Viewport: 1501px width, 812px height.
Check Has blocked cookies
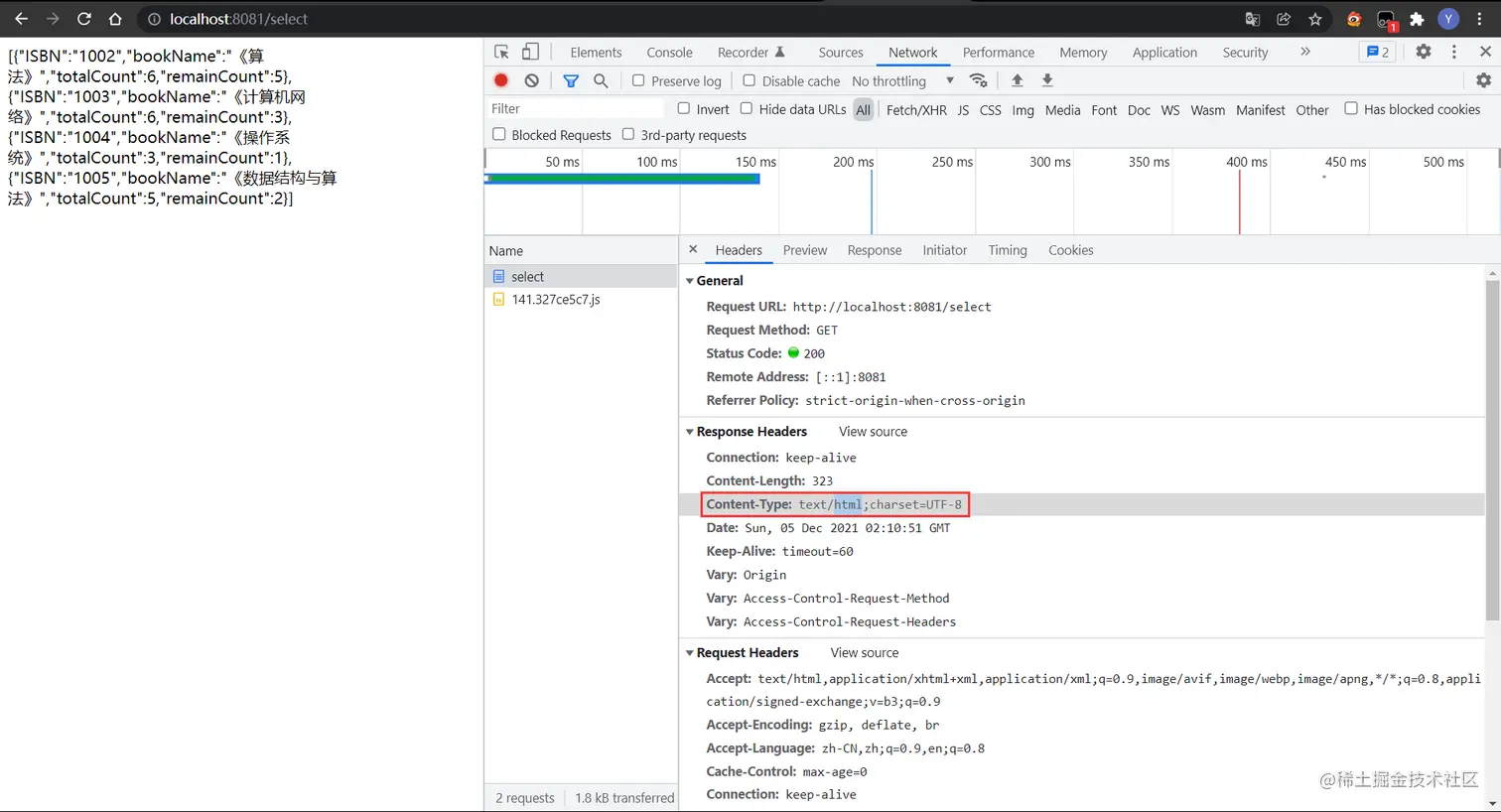click(x=1351, y=108)
